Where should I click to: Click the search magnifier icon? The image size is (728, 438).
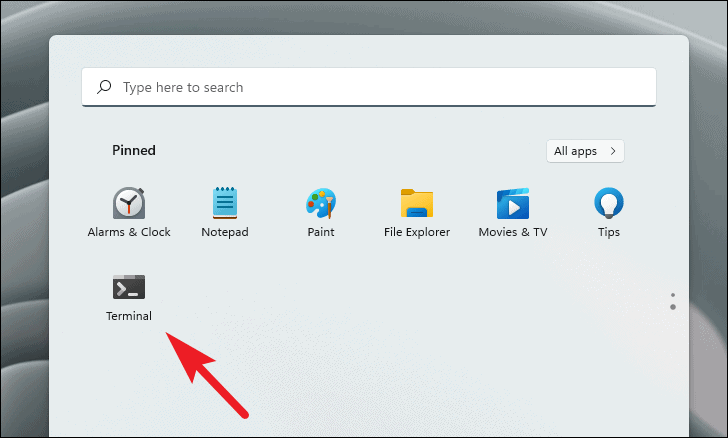(x=104, y=87)
